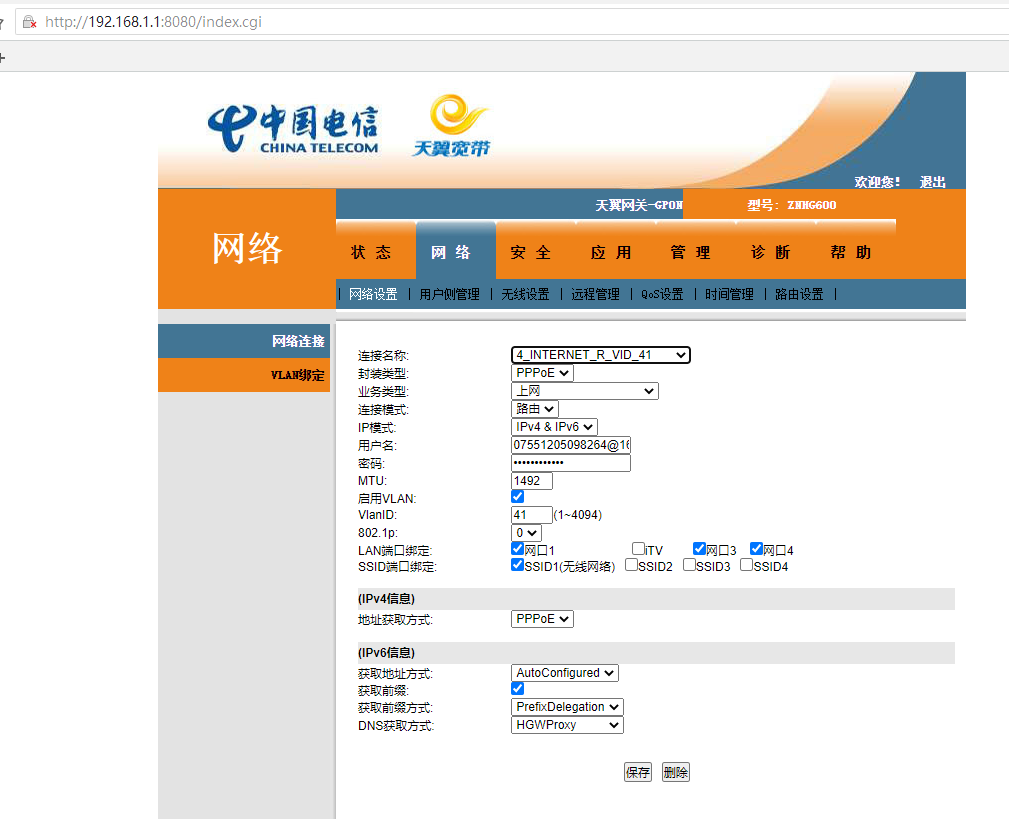The width and height of the screenshot is (1009, 819).
Task: Toggle the 获取前缀 checkbox
Action: (x=518, y=689)
